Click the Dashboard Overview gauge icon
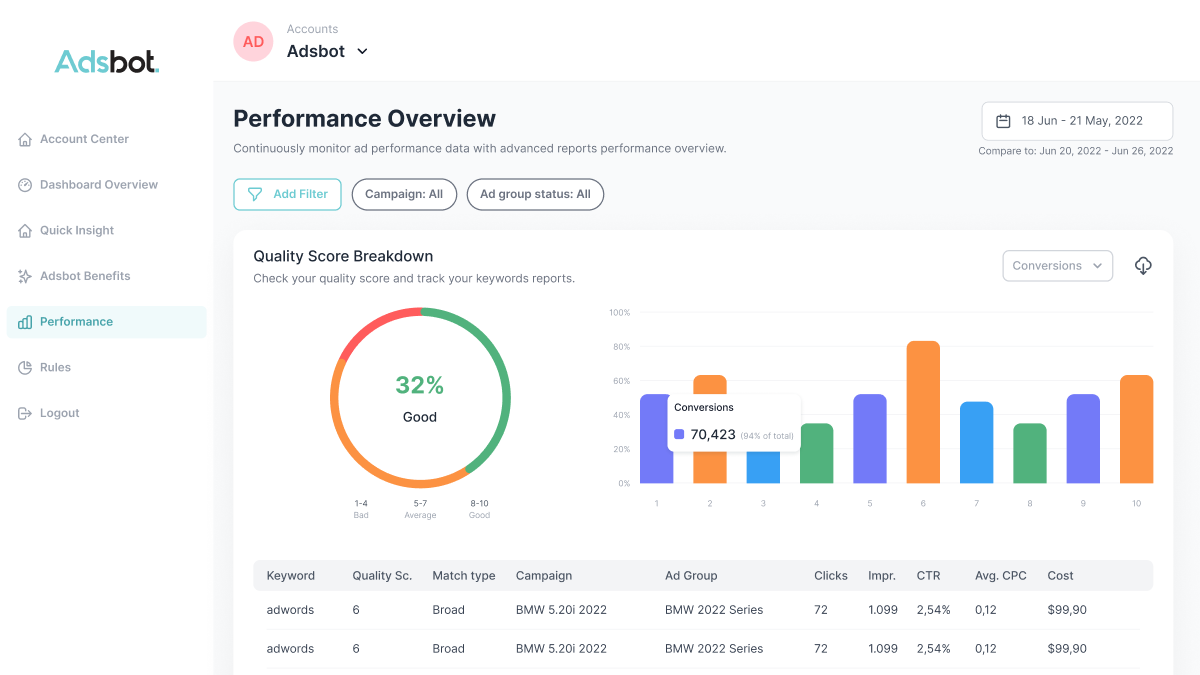 (25, 185)
